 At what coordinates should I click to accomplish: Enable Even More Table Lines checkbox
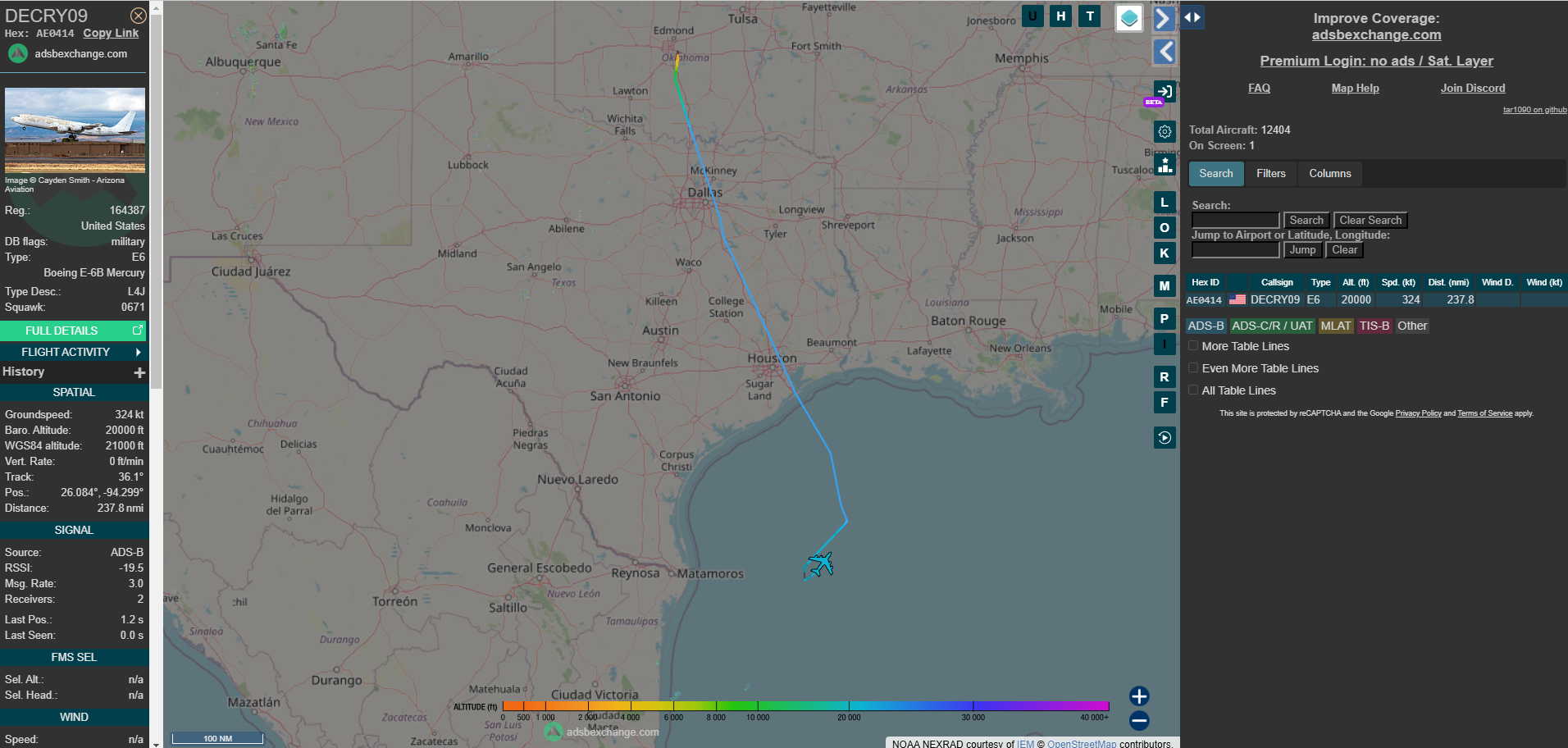(x=1193, y=368)
